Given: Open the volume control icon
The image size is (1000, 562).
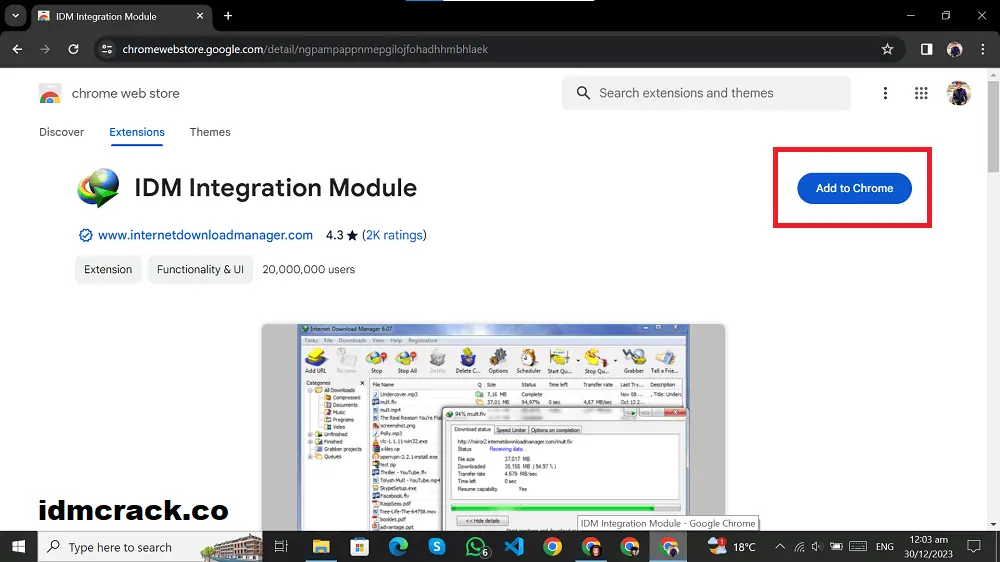Looking at the screenshot, I should pyautogui.click(x=817, y=547).
